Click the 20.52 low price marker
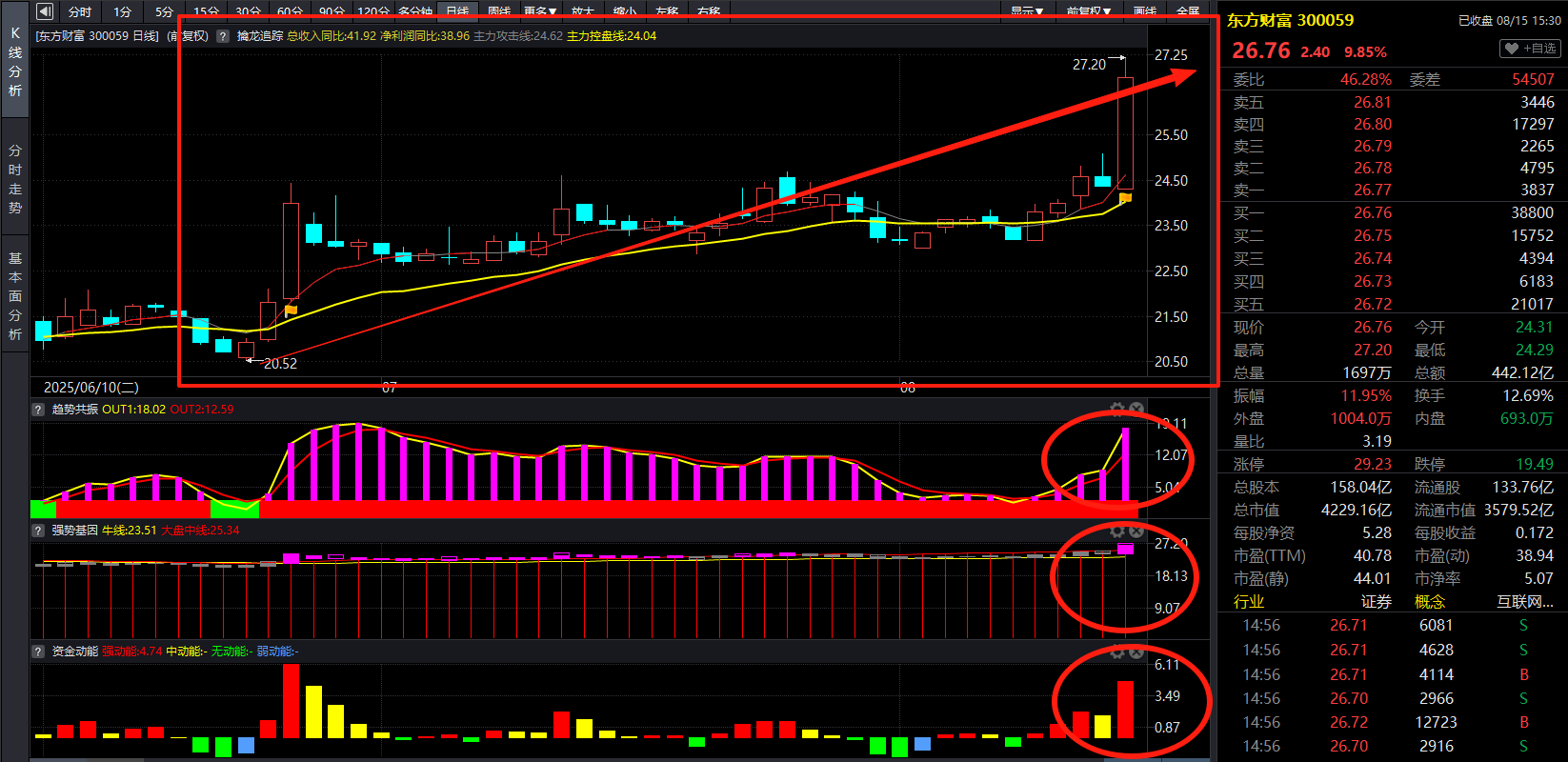The width and height of the screenshot is (1568, 762). 280,363
